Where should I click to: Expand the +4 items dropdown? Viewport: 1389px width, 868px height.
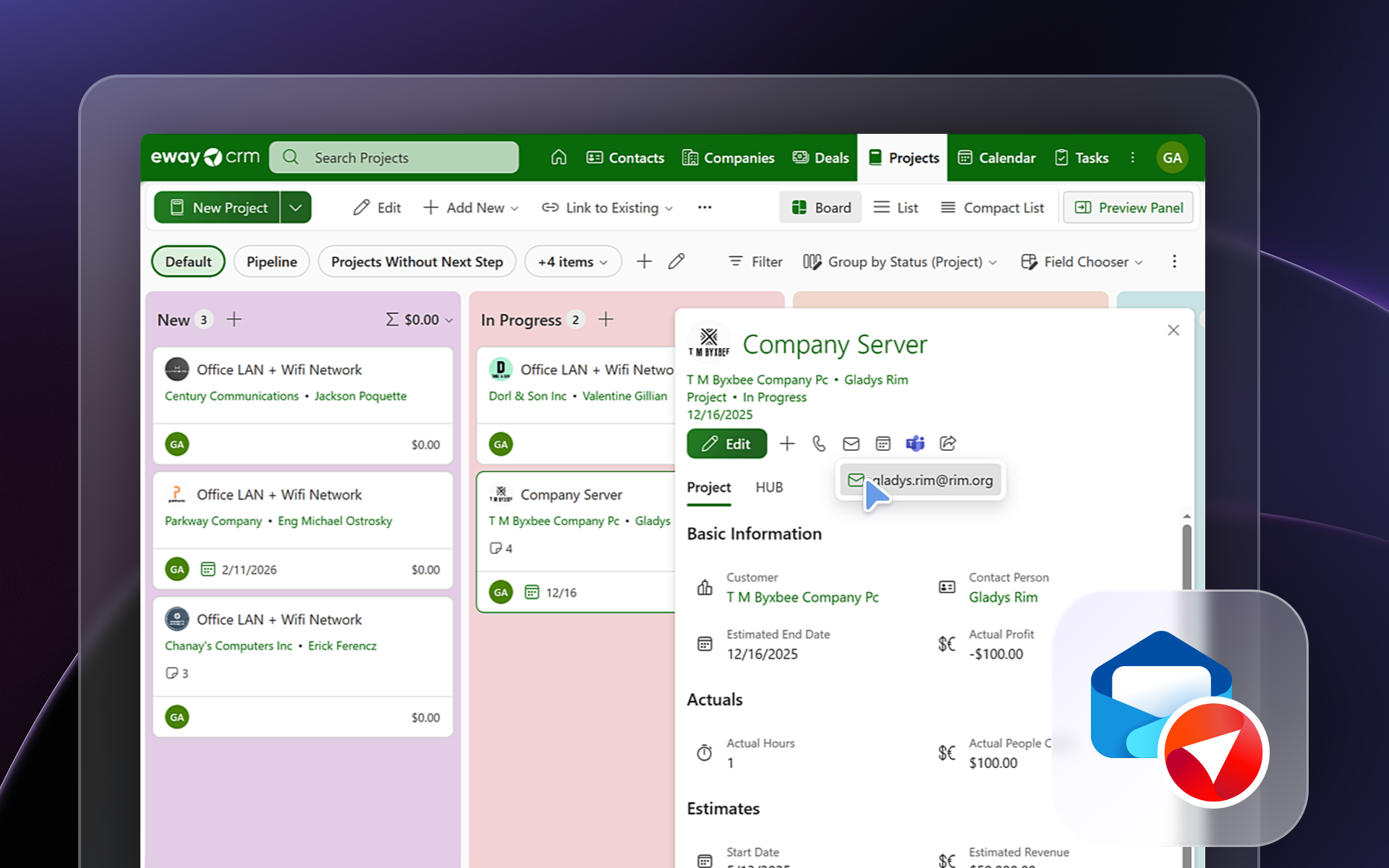click(572, 261)
